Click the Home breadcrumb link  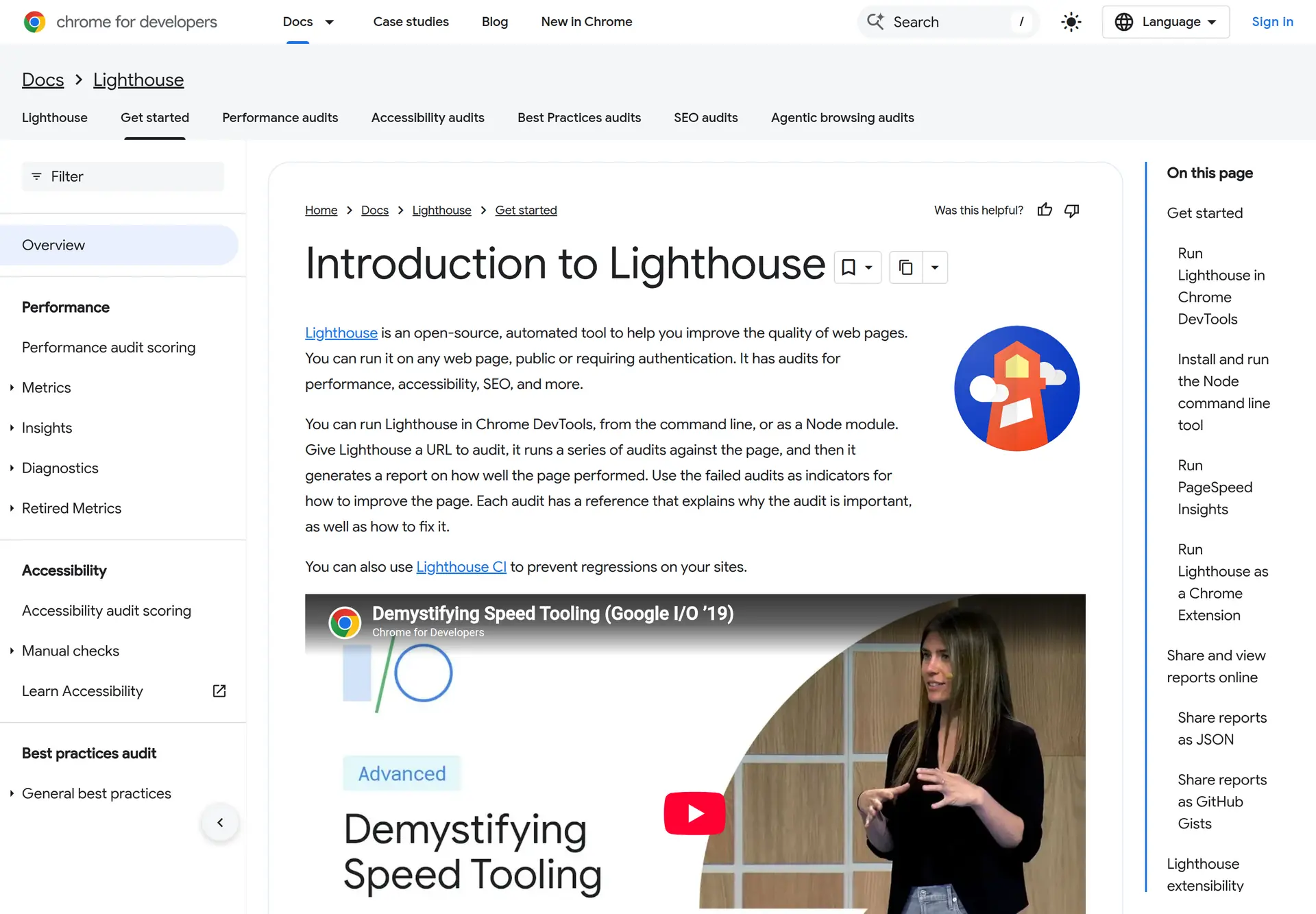coord(321,211)
